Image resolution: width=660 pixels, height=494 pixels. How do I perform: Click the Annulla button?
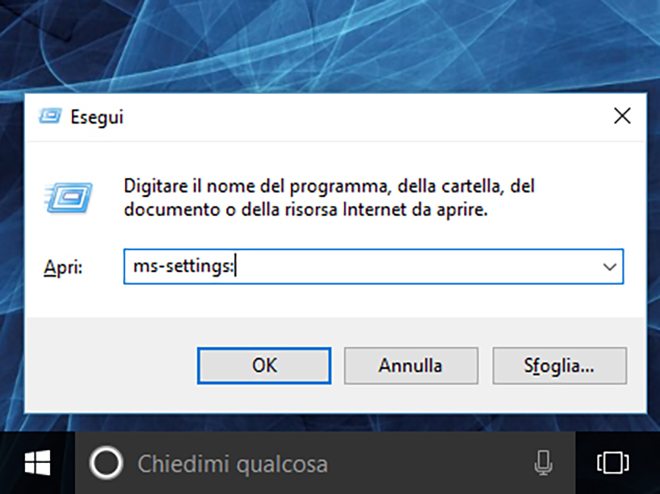410,366
